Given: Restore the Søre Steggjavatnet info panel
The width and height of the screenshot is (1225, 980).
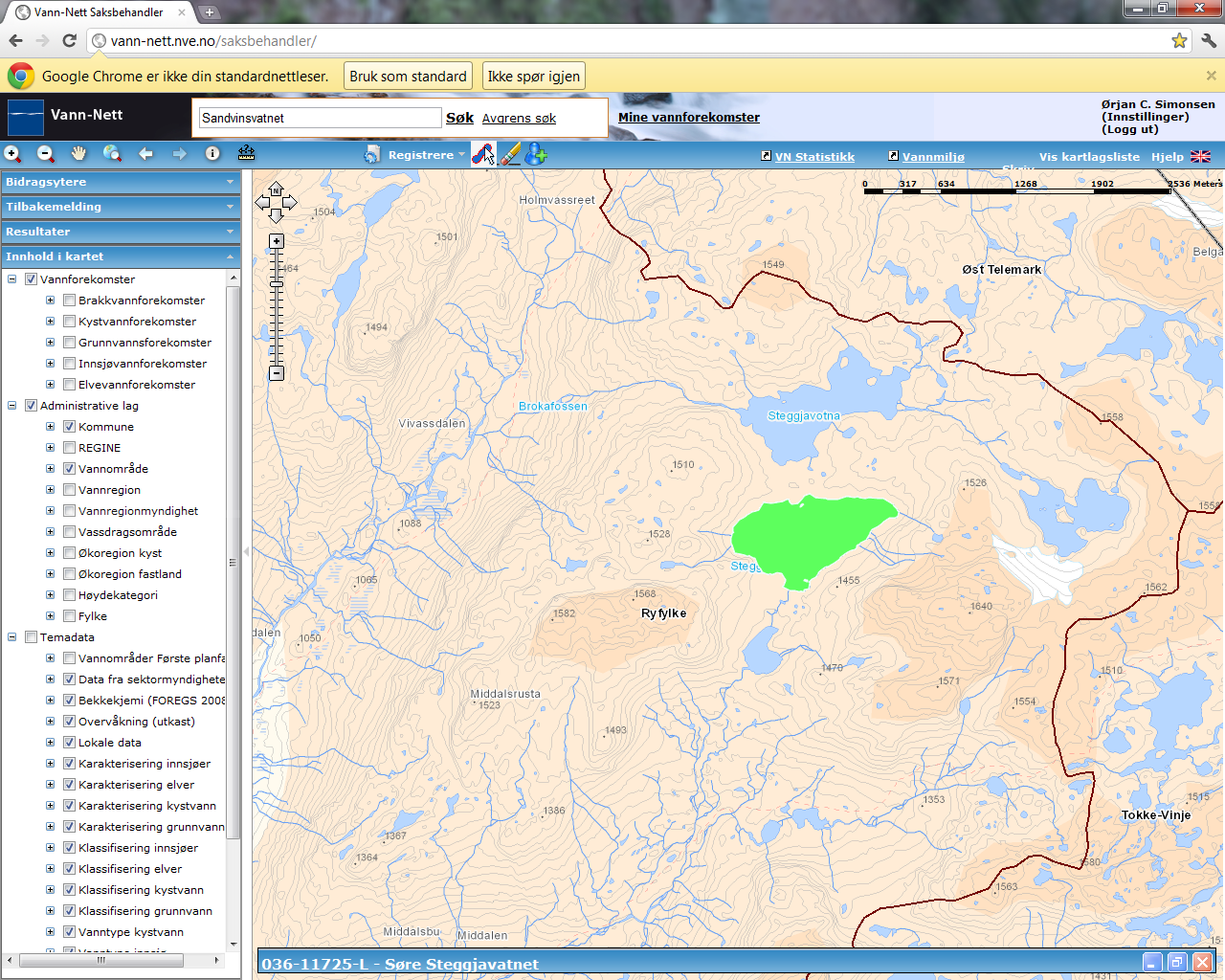Looking at the screenshot, I should [1177, 963].
